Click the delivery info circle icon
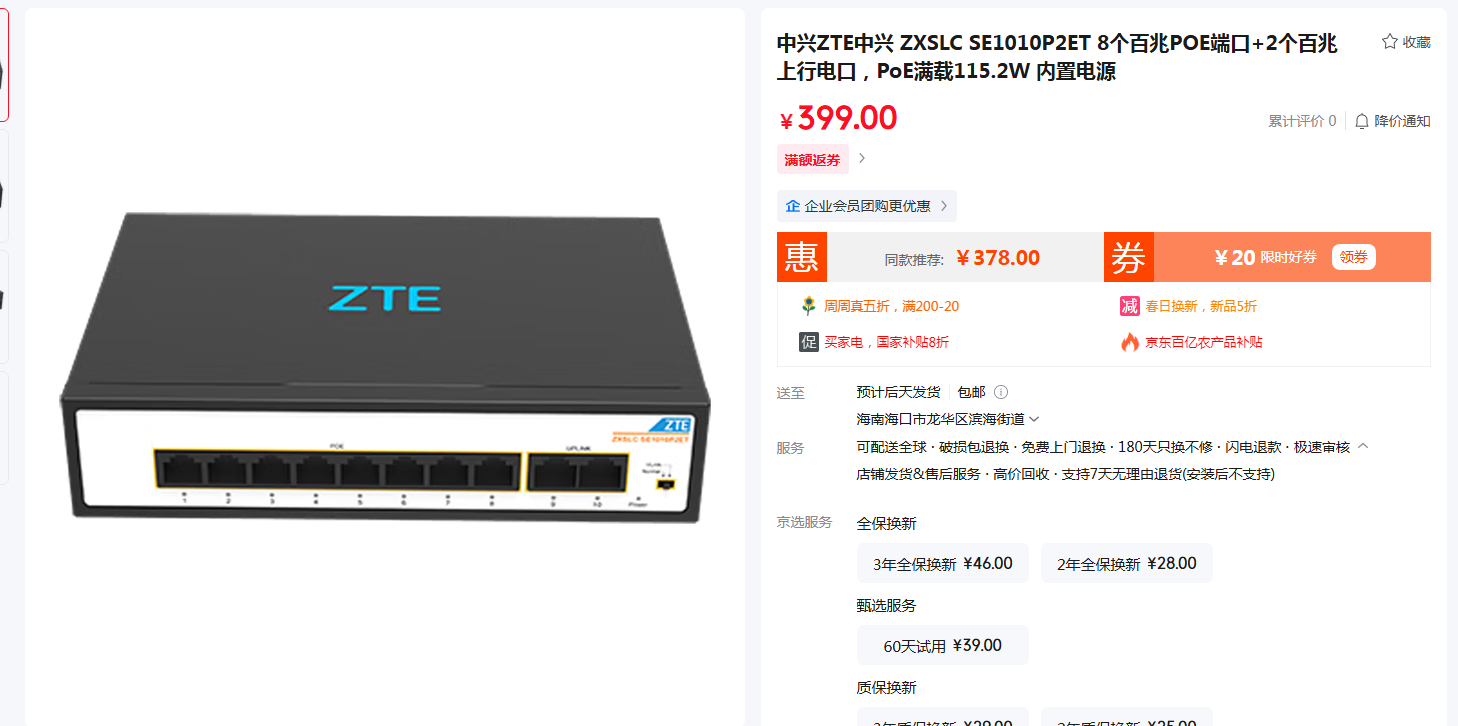 (x=1001, y=392)
